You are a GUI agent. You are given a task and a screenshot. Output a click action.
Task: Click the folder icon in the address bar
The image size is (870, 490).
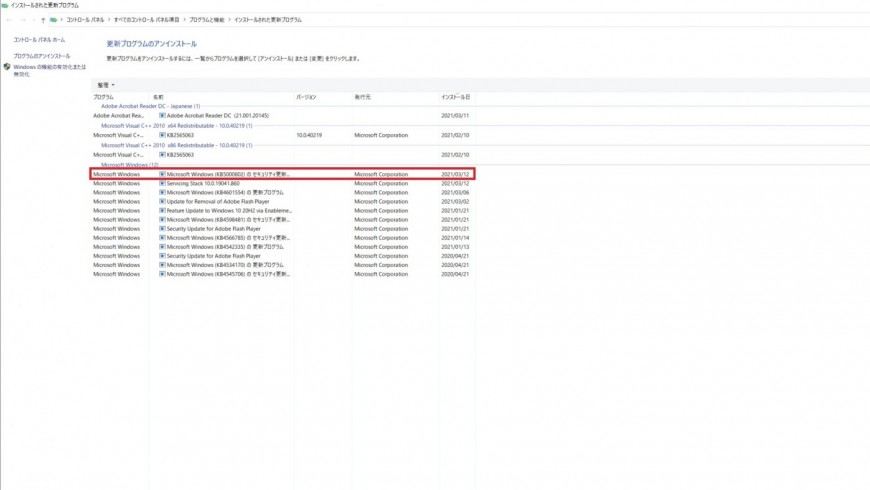click(53, 20)
